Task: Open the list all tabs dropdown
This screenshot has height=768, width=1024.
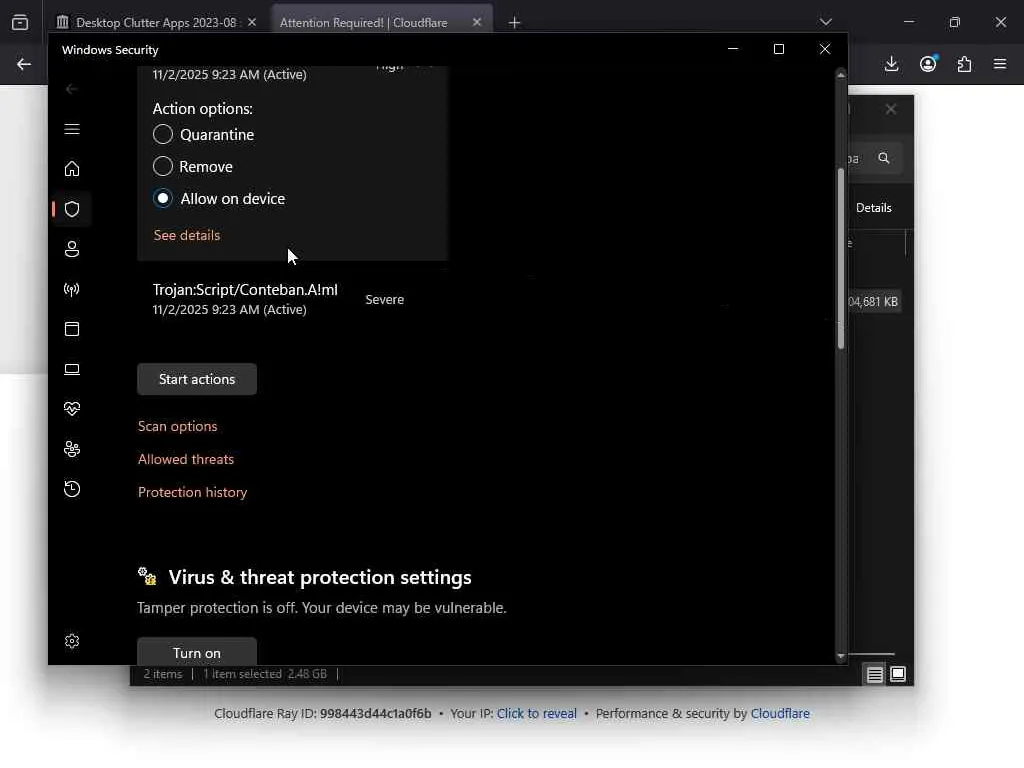Action: point(825,22)
